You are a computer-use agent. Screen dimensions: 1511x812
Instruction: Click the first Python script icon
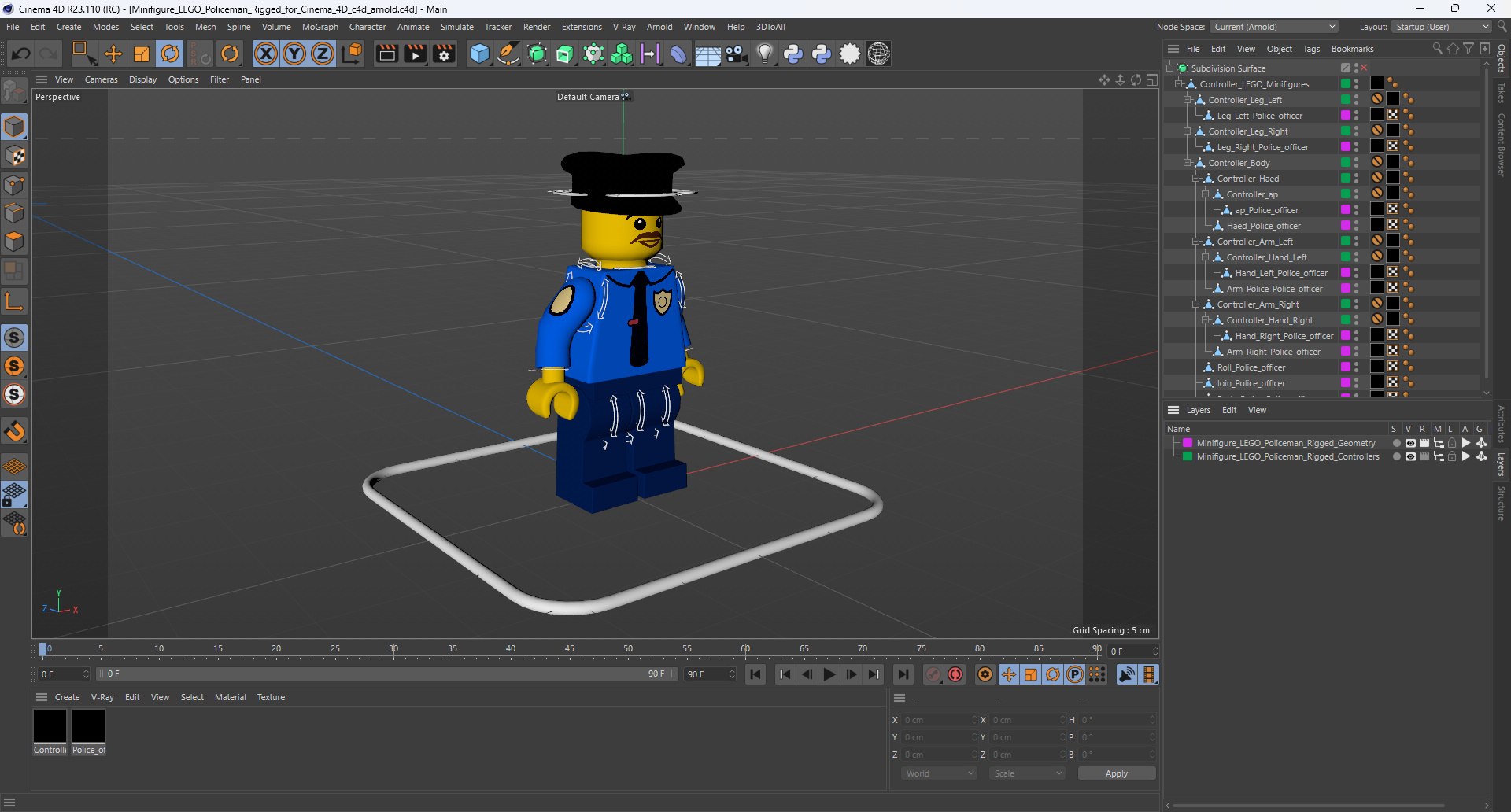tap(793, 54)
